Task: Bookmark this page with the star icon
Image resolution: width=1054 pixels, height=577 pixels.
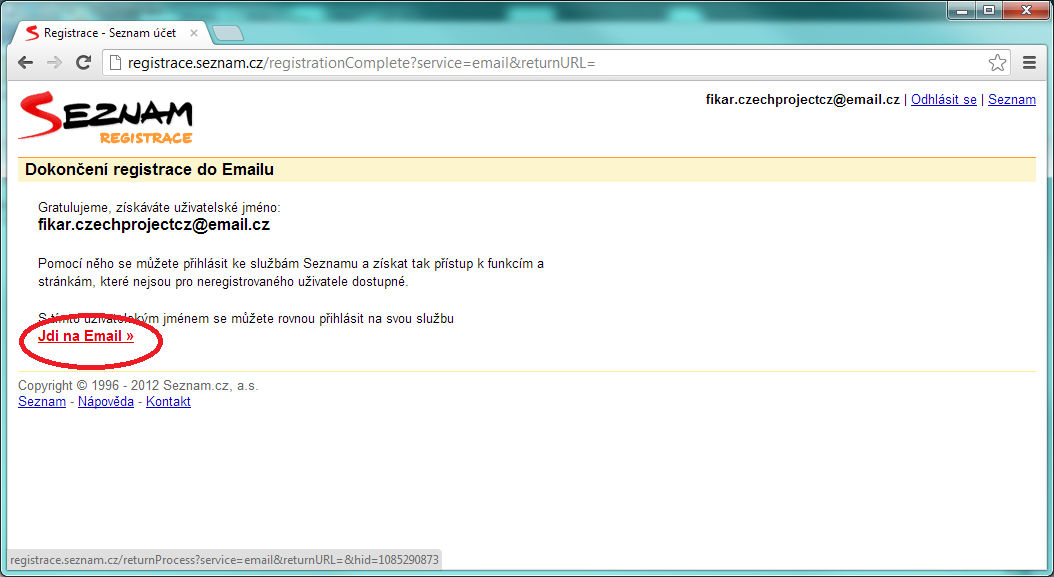Action: point(998,63)
